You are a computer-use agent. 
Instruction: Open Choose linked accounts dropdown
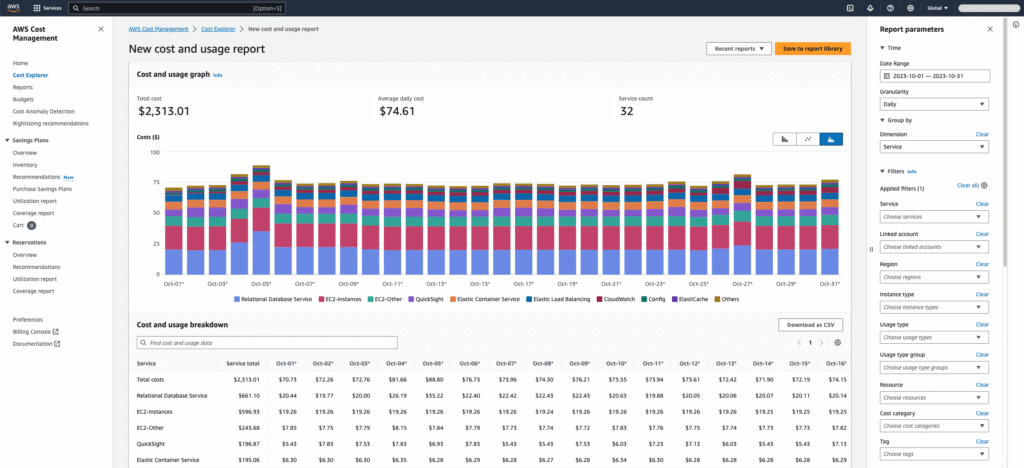(x=934, y=247)
